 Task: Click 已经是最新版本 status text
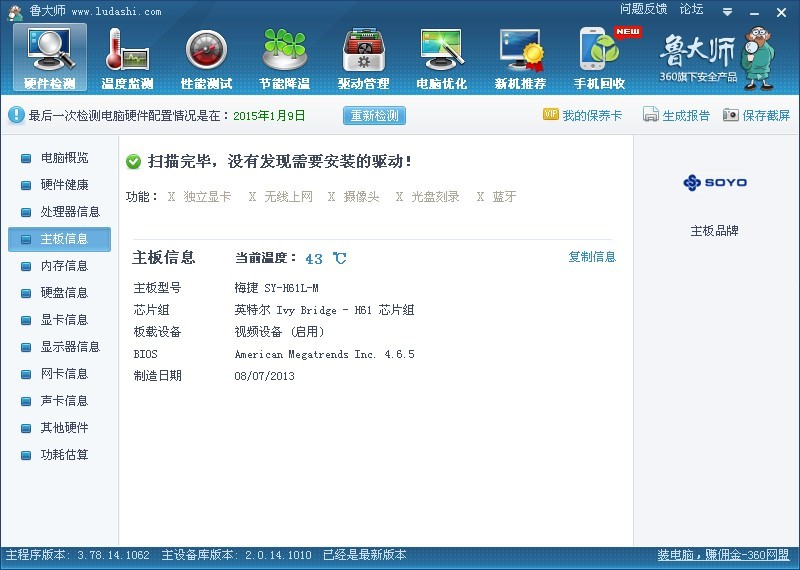click(x=365, y=555)
